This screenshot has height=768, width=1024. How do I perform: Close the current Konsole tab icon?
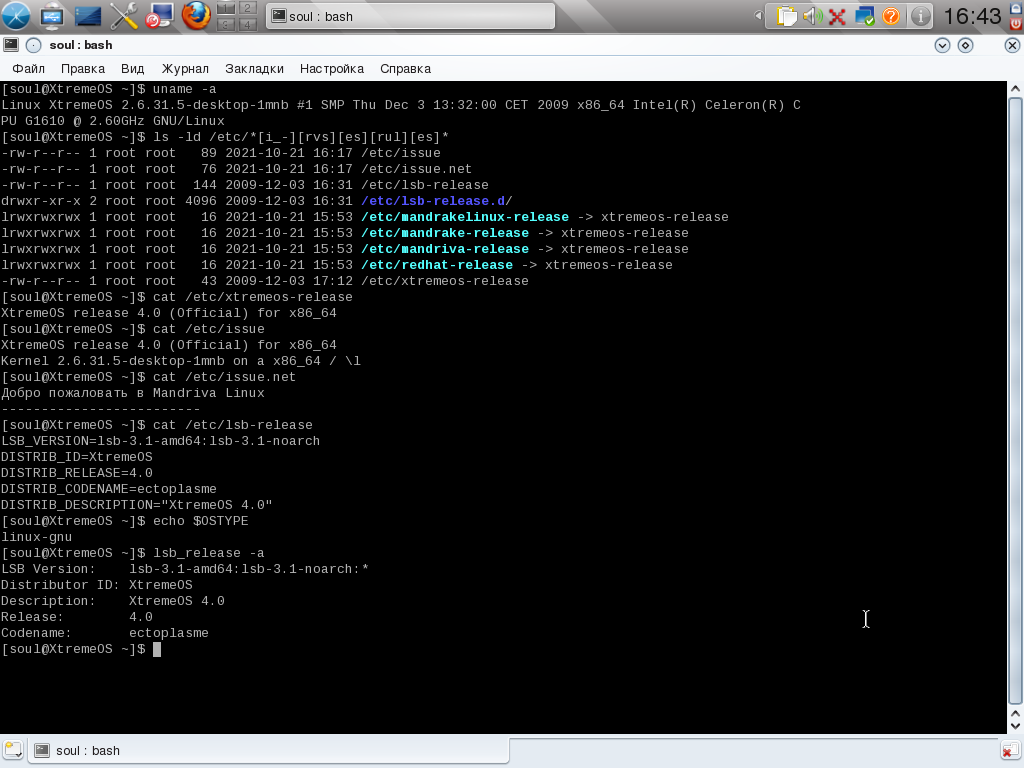pos(1011,750)
